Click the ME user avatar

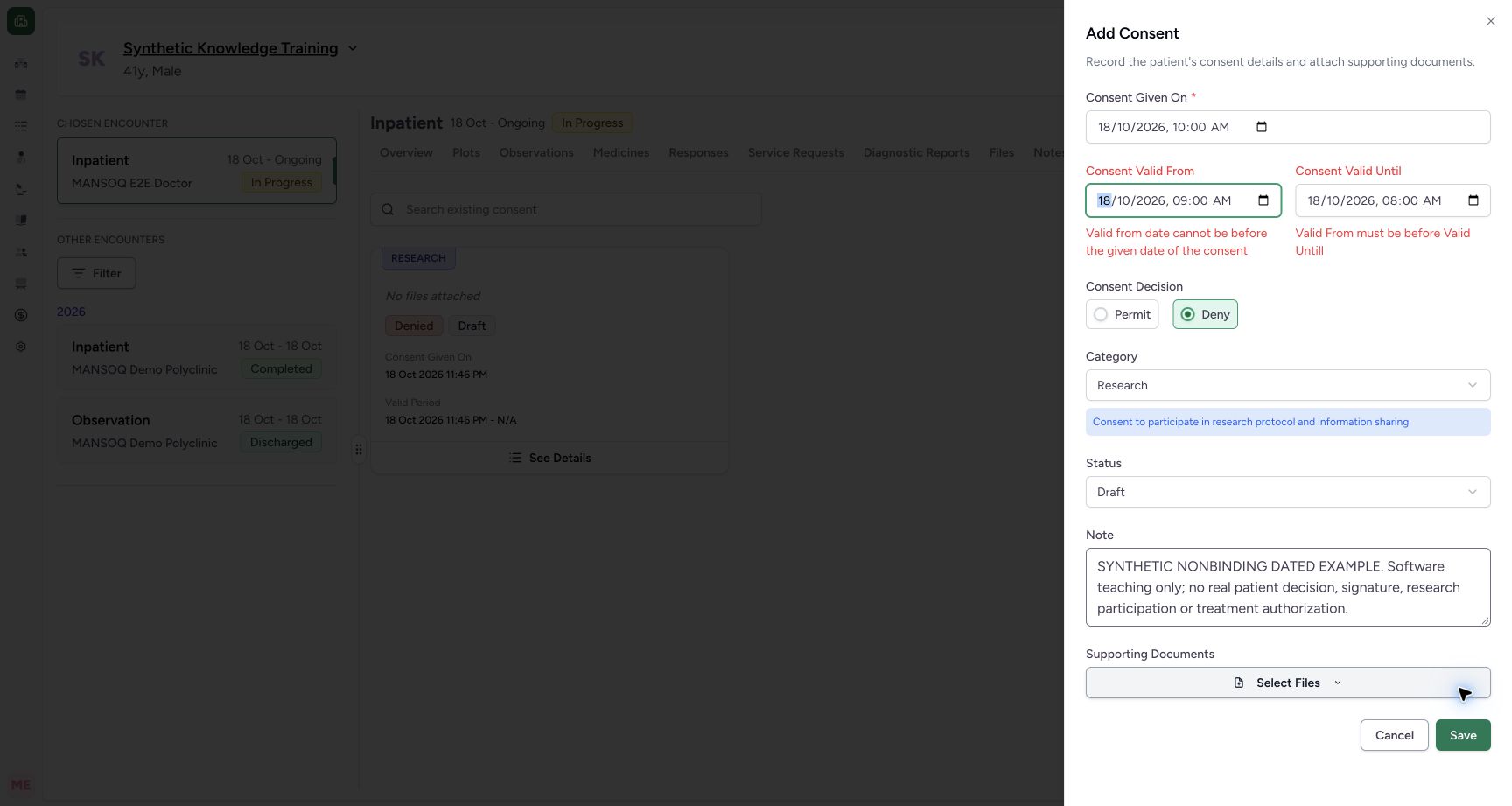click(21, 785)
